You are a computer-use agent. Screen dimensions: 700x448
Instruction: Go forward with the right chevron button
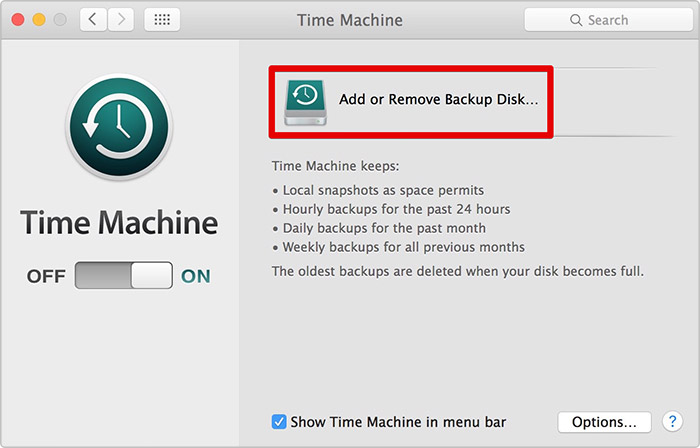121,20
